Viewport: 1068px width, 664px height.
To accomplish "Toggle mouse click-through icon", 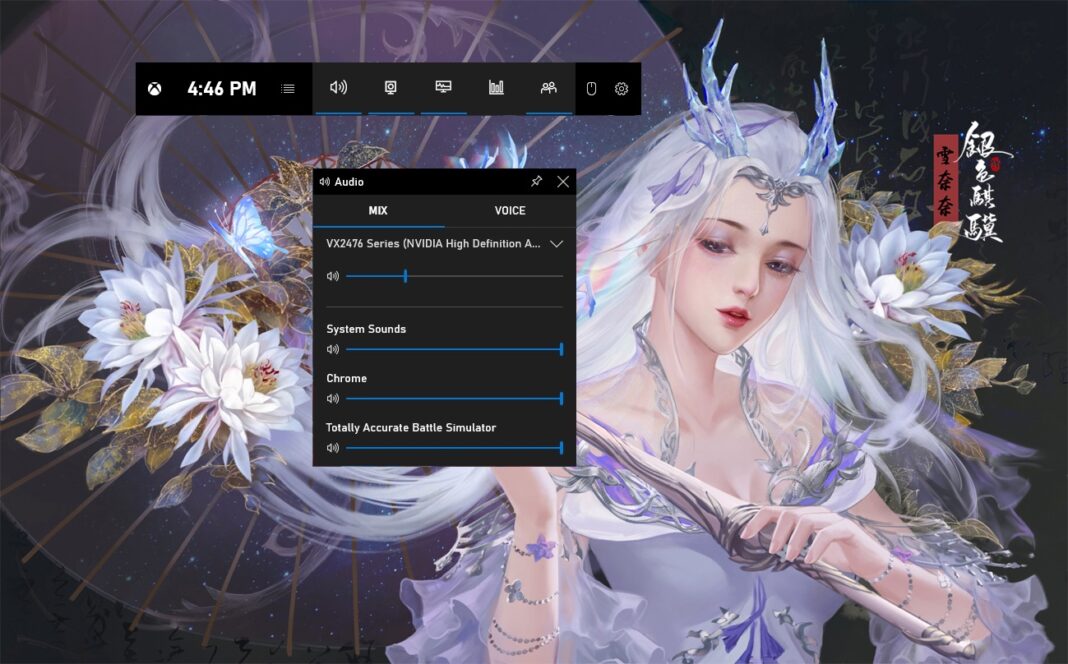I will pyautogui.click(x=591, y=89).
